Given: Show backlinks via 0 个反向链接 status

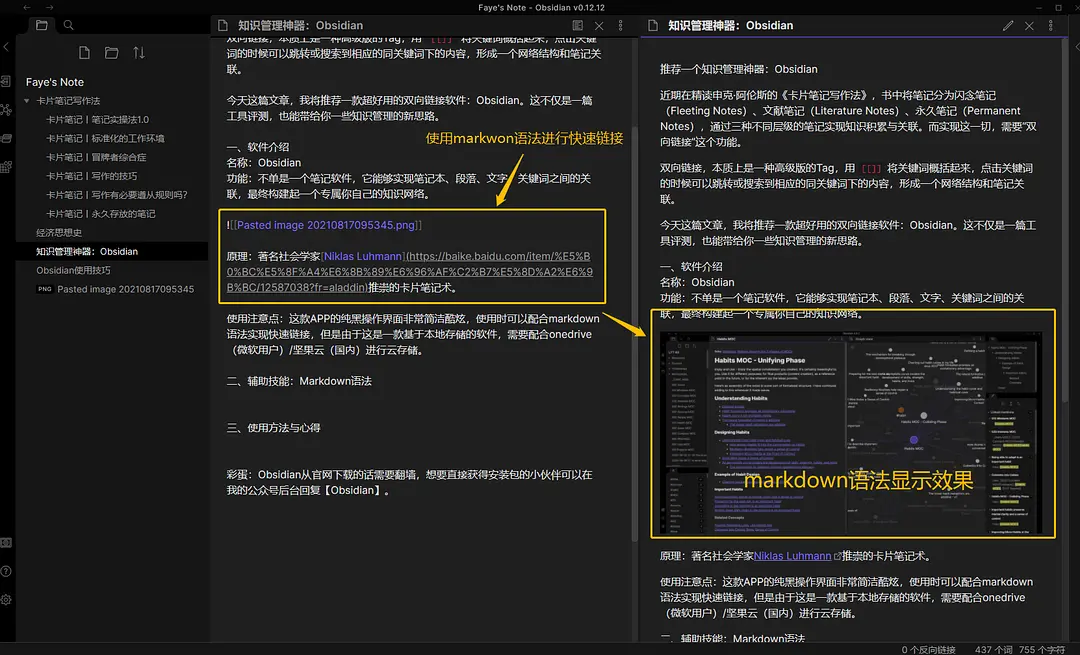Looking at the screenshot, I should point(928,649).
